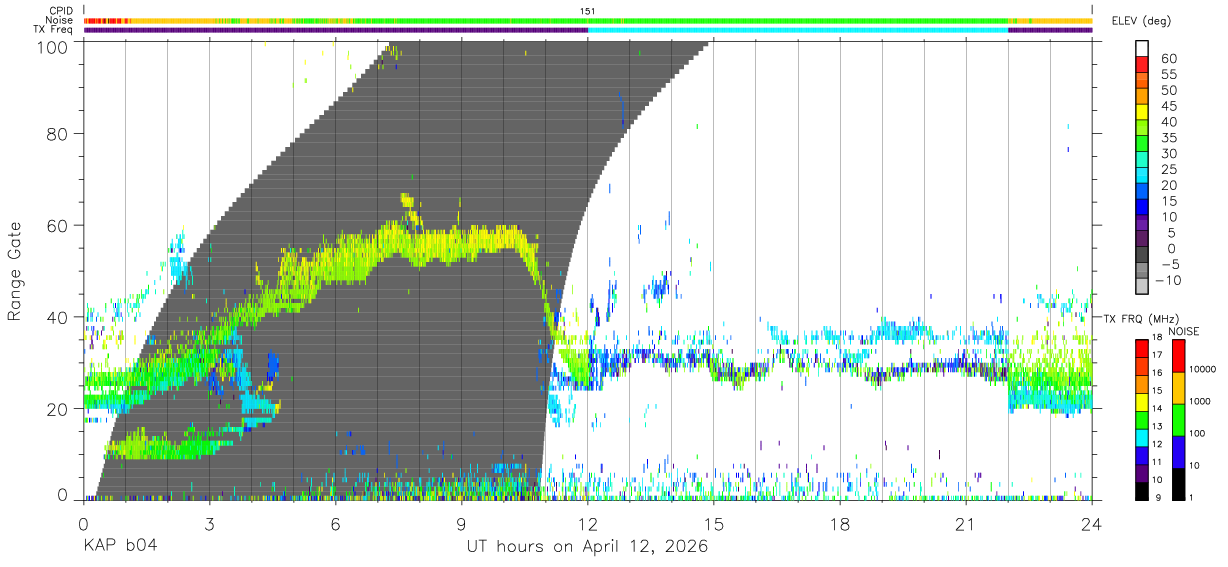This screenshot has height=567, width=1228.
Task: Click the cyan segment of the TX Freq strip
Action: pyautogui.click(x=798, y=30)
